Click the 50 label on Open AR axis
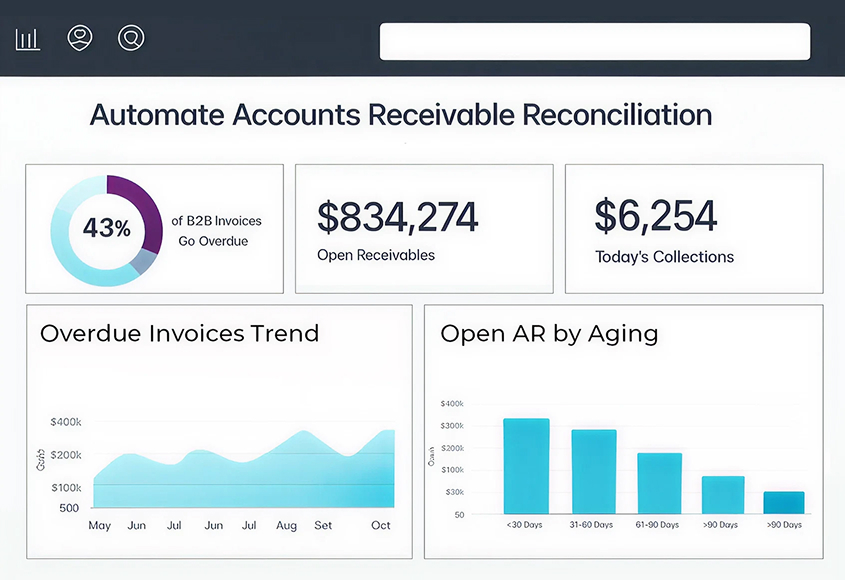This screenshot has width=845, height=580. click(x=459, y=515)
